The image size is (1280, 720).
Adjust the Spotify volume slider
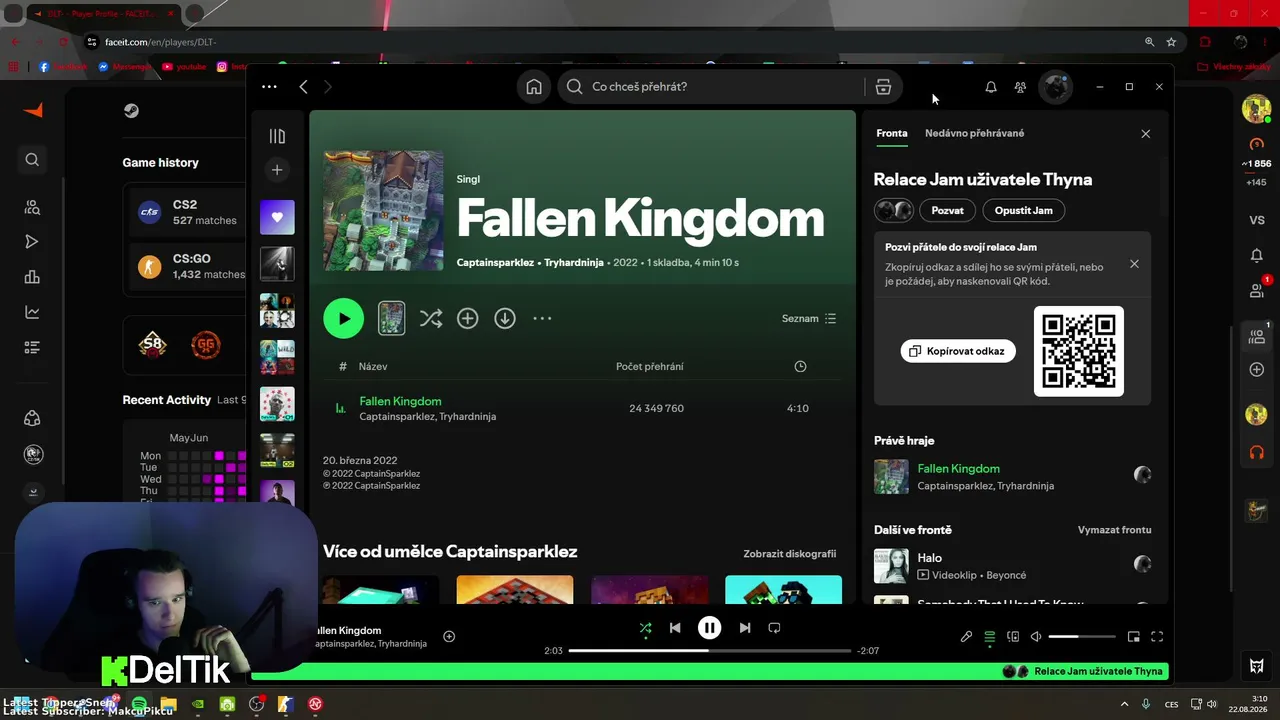coord(1082,637)
